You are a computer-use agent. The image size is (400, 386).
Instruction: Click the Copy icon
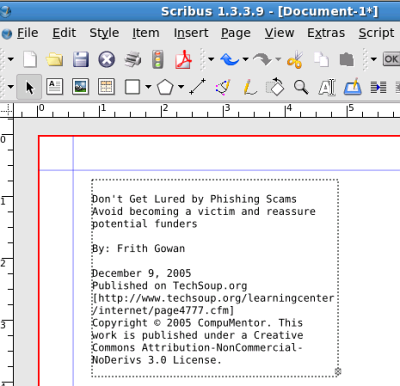[x=321, y=60]
